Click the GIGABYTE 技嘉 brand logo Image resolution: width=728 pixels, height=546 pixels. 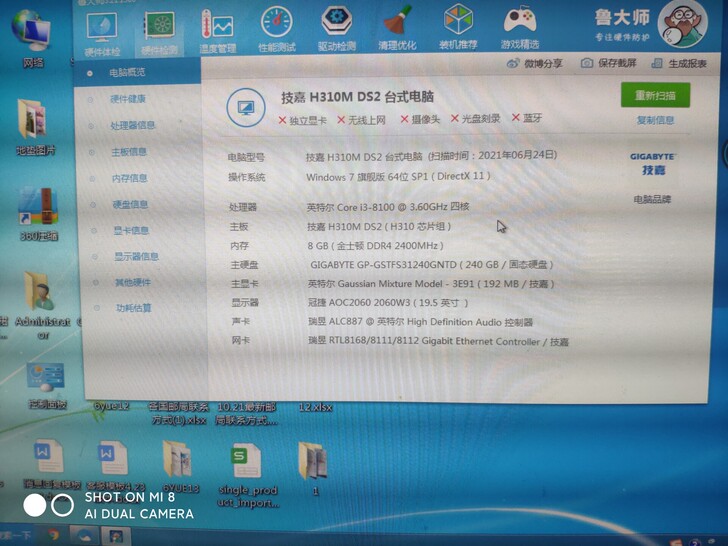653,164
